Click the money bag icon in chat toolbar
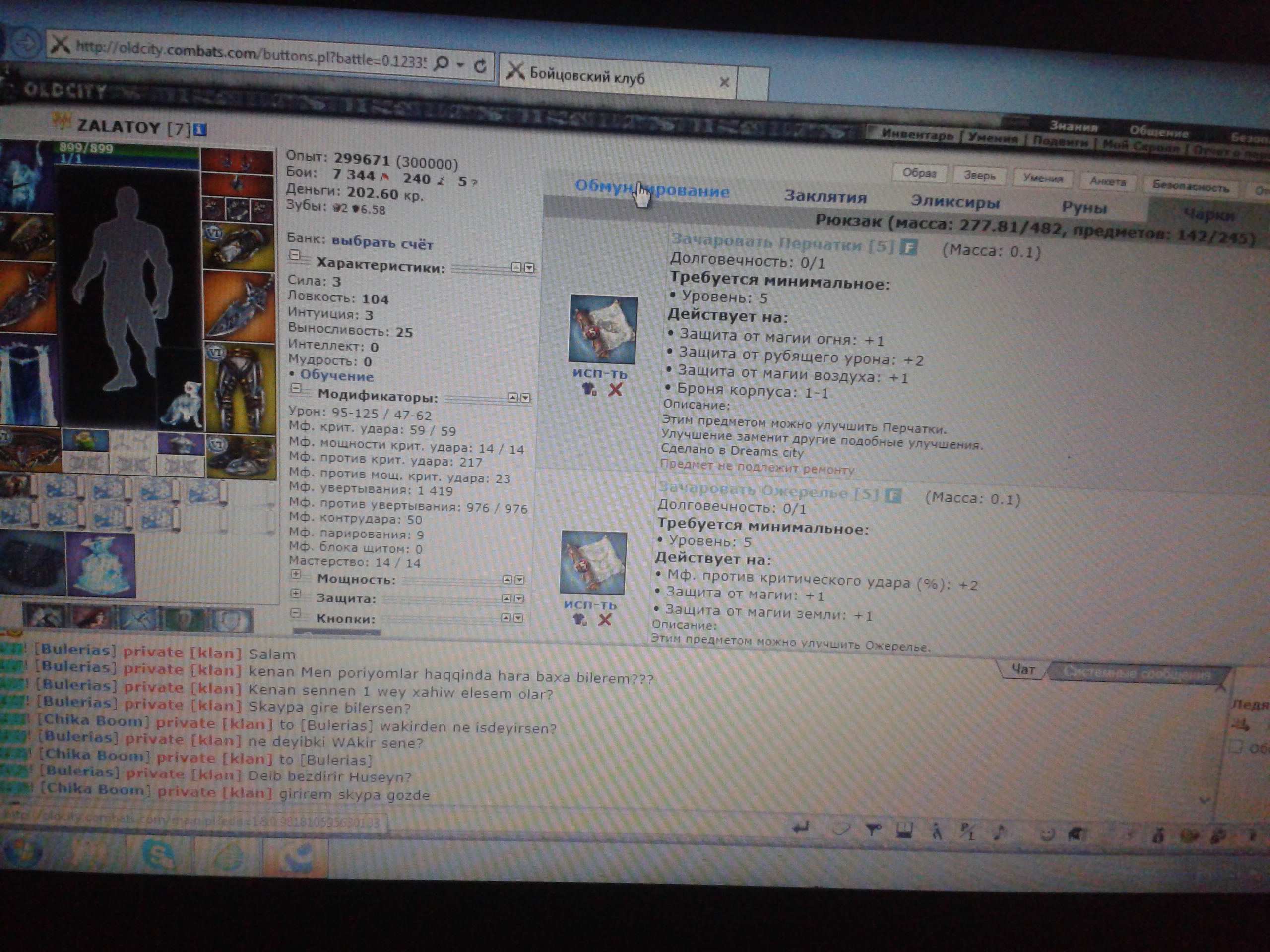This screenshot has height=952, width=1270. click(x=1158, y=835)
